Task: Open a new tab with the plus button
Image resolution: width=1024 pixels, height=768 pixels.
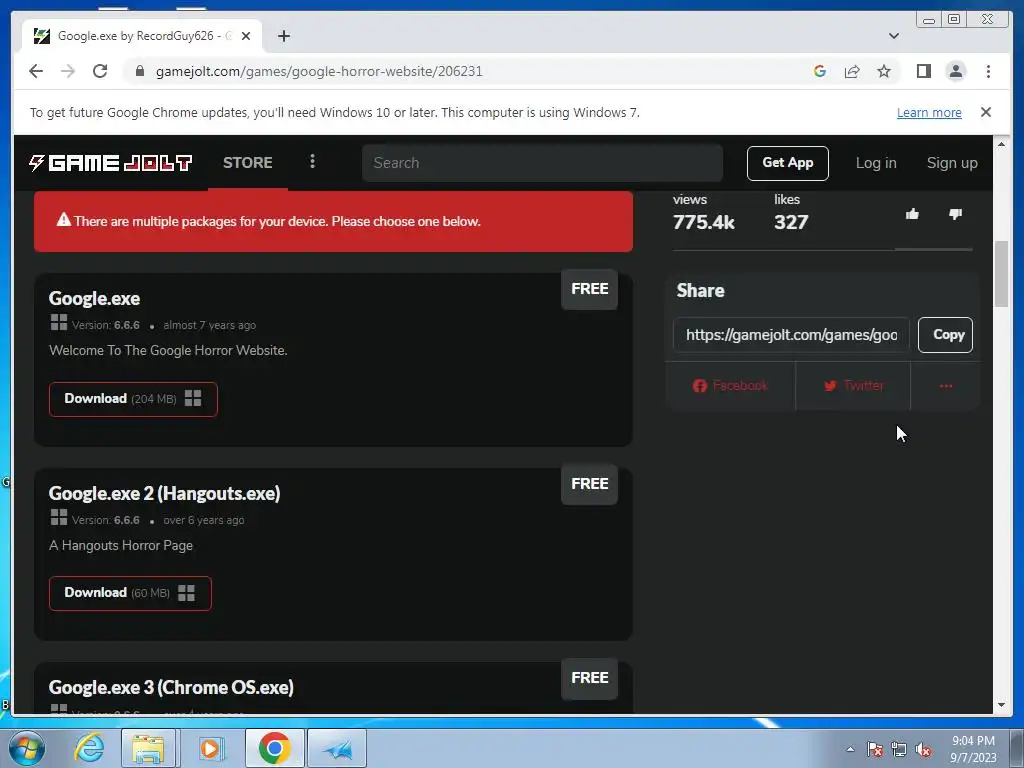Action: (283, 36)
